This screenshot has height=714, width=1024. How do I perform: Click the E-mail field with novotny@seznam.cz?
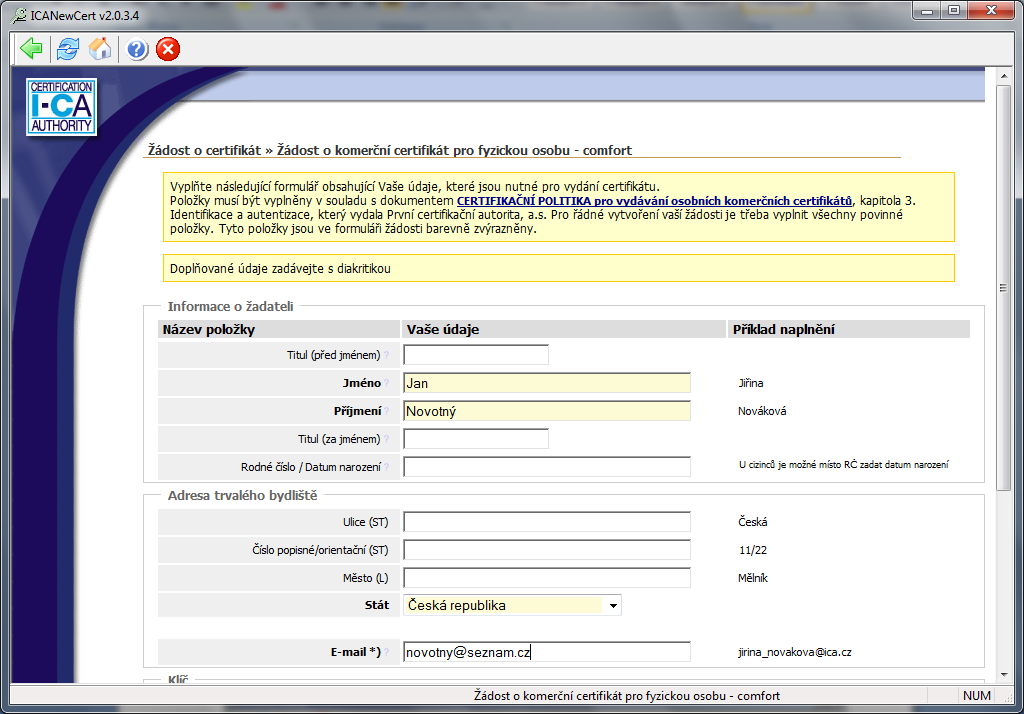coord(547,652)
